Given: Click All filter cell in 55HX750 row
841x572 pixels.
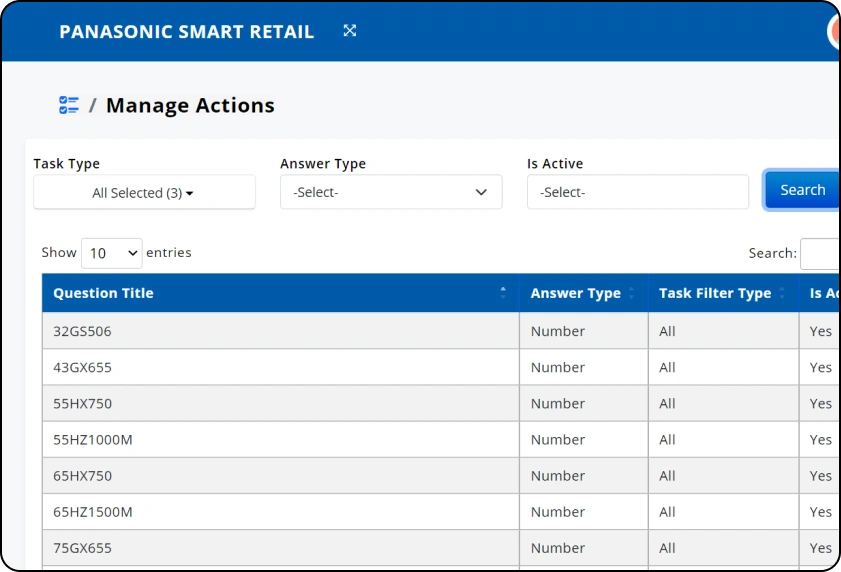Looking at the screenshot, I should click(724, 404).
